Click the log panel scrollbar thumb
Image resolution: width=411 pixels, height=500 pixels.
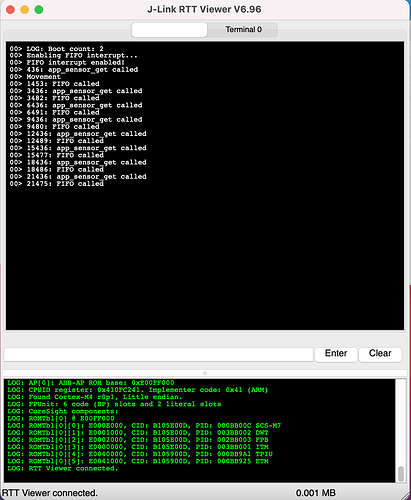tap(401, 473)
